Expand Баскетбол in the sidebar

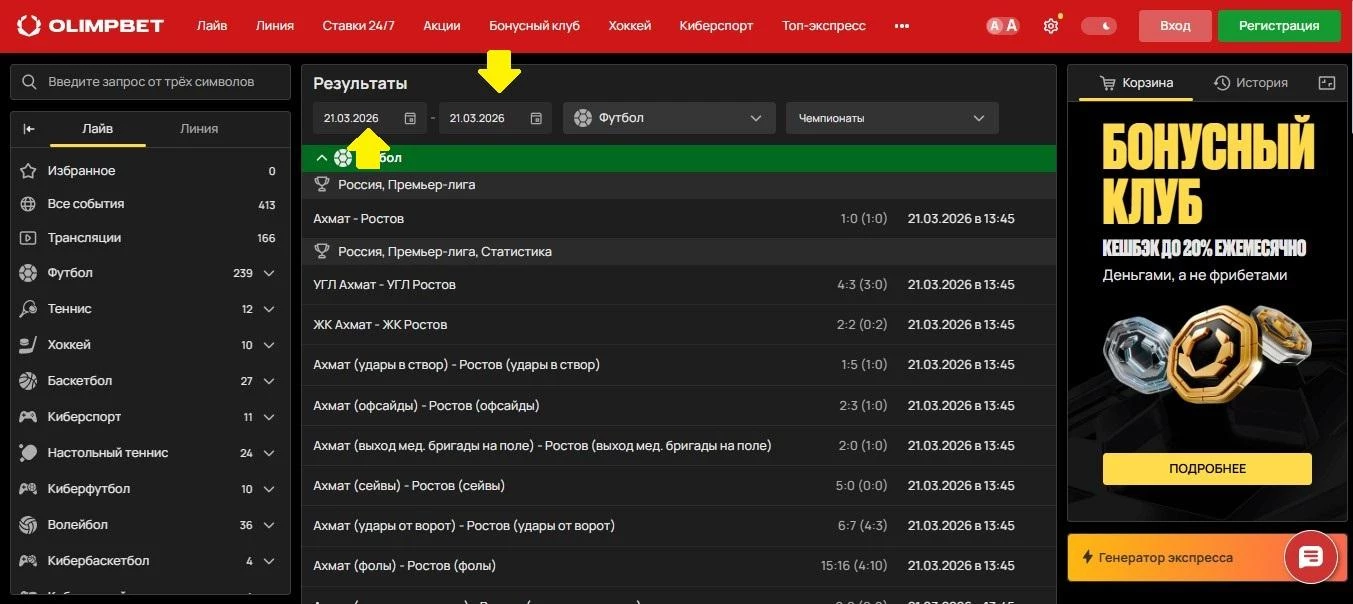[268, 381]
